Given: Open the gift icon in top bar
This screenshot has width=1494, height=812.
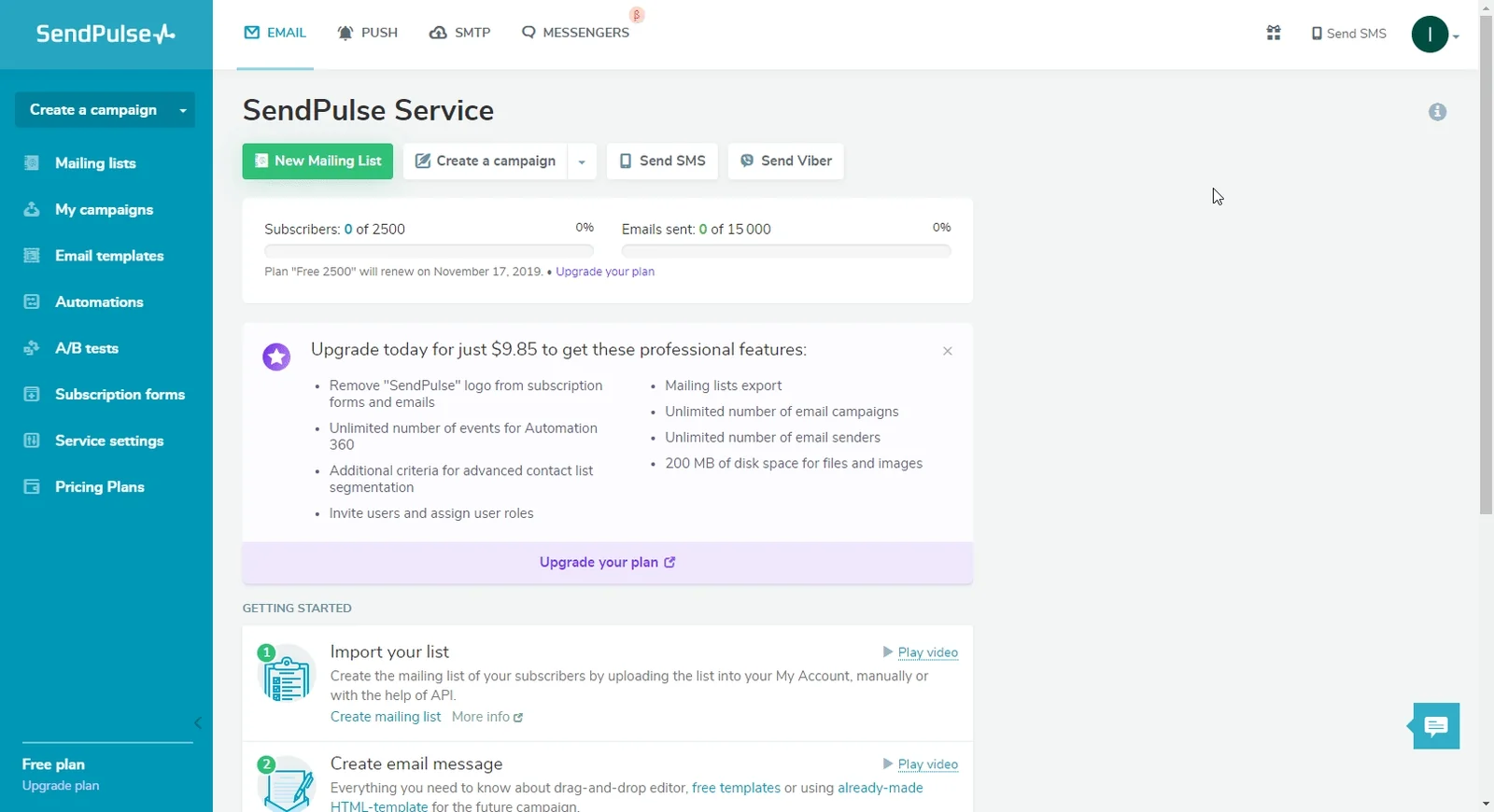Looking at the screenshot, I should tap(1274, 34).
